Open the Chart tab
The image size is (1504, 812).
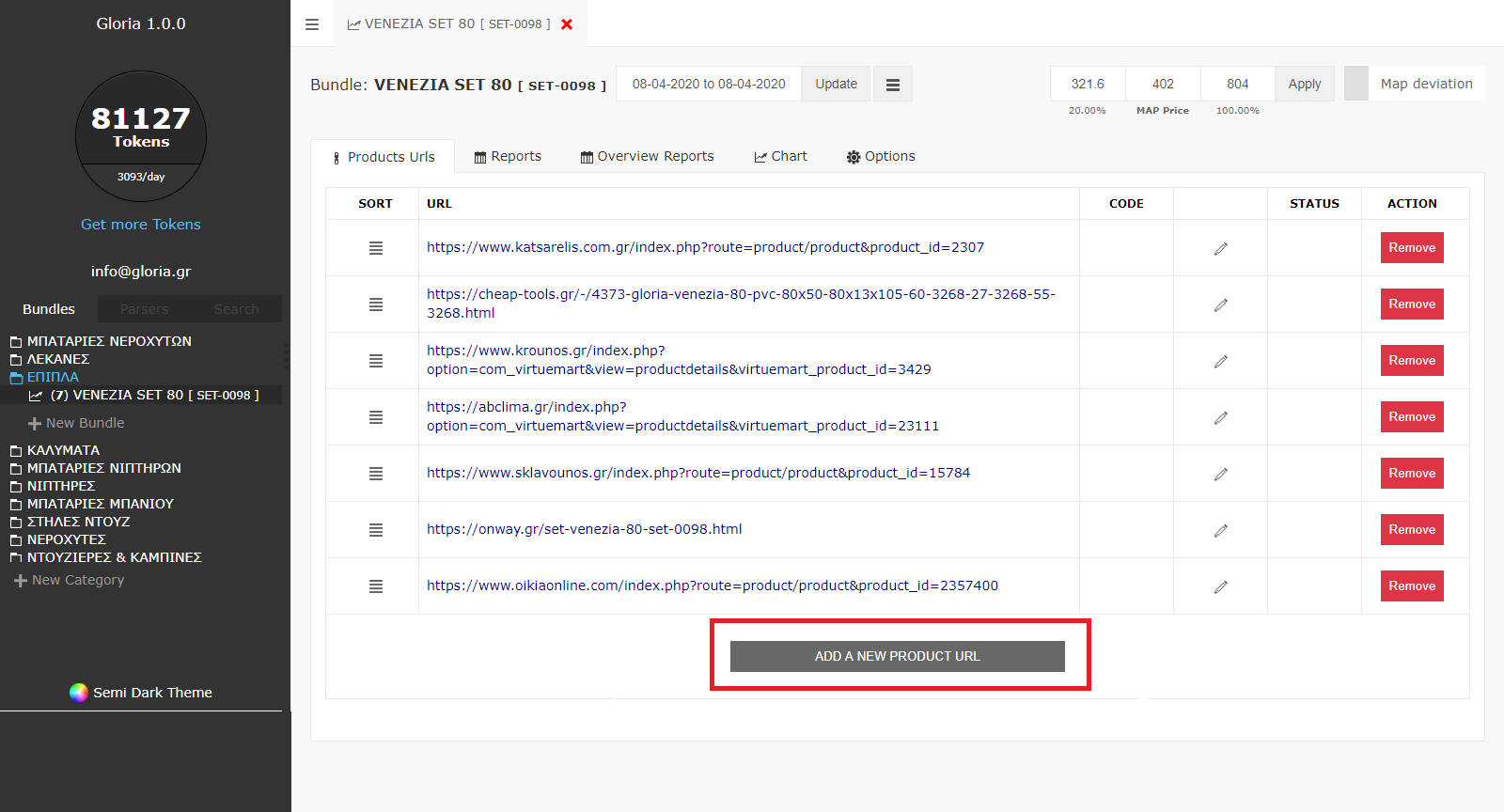(780, 157)
